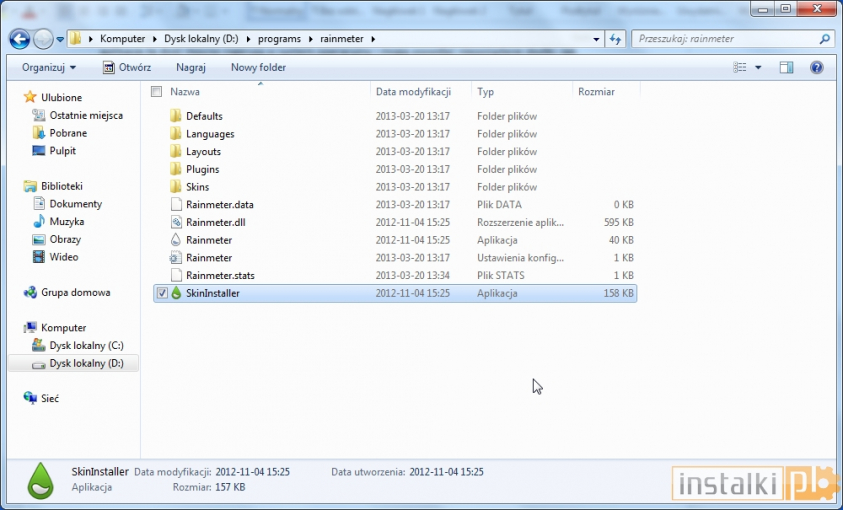Select Dysk lokalny (C:) in navigation pane
The width and height of the screenshot is (843, 510).
pos(86,345)
